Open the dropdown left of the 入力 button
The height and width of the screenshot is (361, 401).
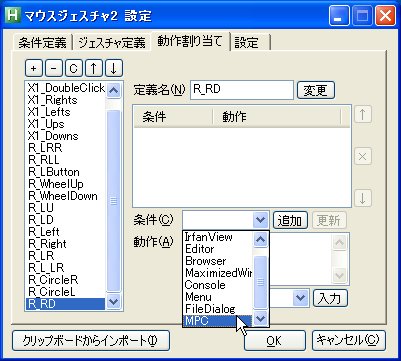301,298
